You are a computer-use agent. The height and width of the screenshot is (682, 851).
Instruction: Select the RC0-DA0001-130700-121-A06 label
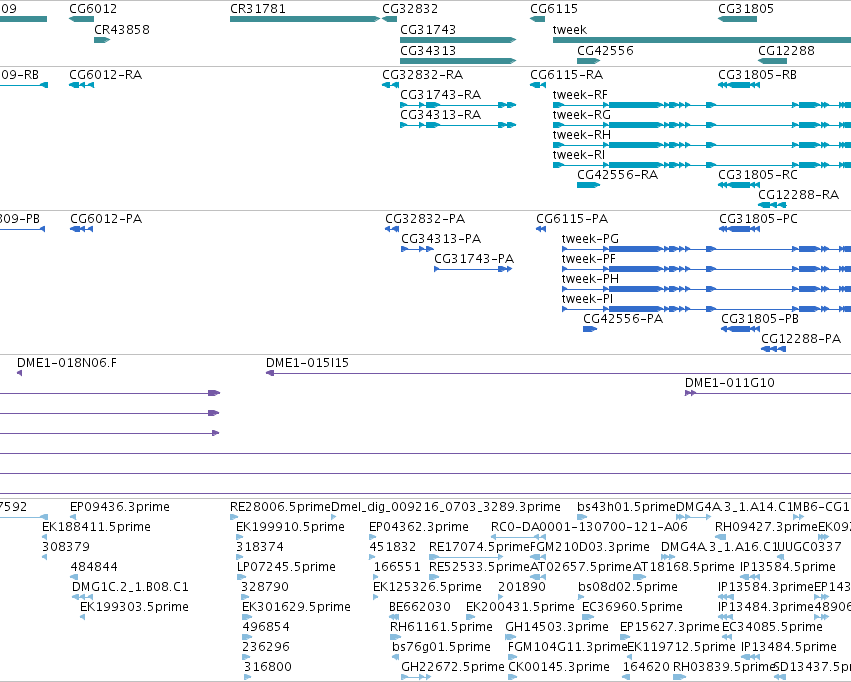[x=589, y=527]
